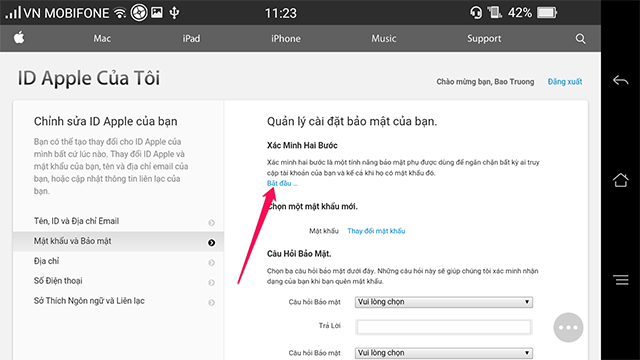640x360 pixels.
Task: Open iPad in the navigation bar
Action: coord(191,38)
